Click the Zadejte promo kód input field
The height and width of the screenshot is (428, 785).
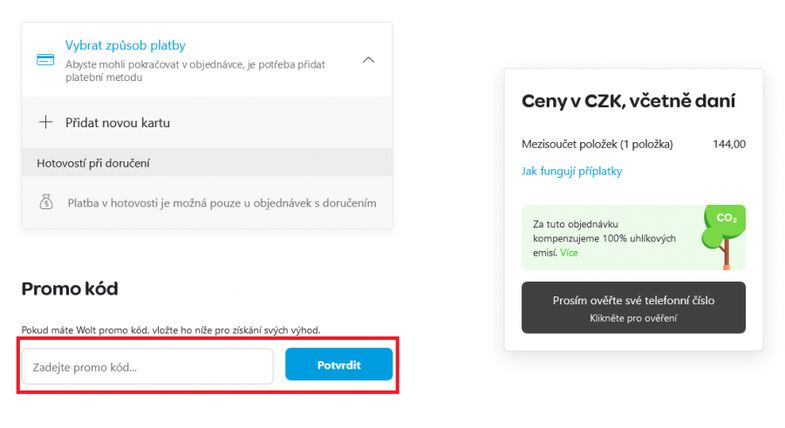[148, 366]
